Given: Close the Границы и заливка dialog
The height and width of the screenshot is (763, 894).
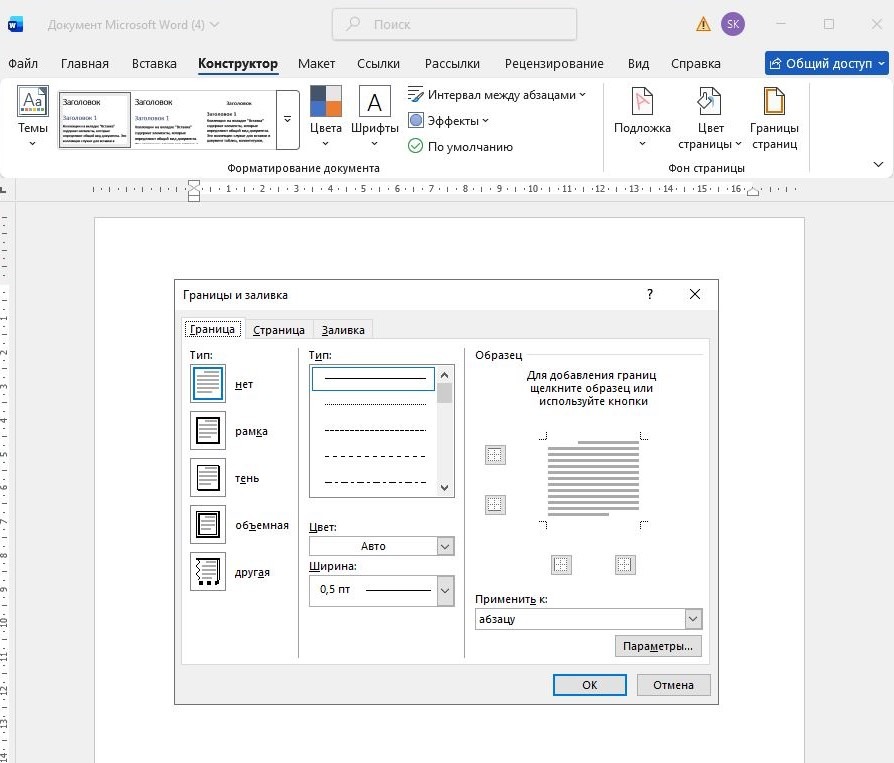Looking at the screenshot, I should [694, 294].
